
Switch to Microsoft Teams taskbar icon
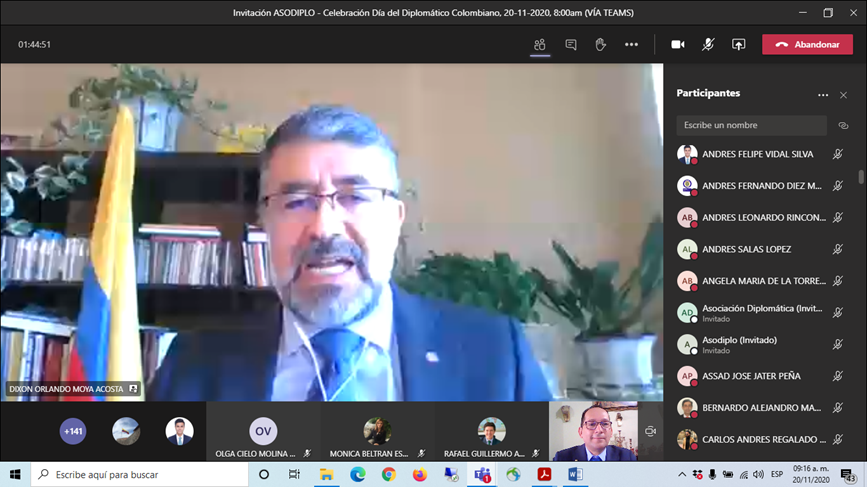[x=482, y=475]
